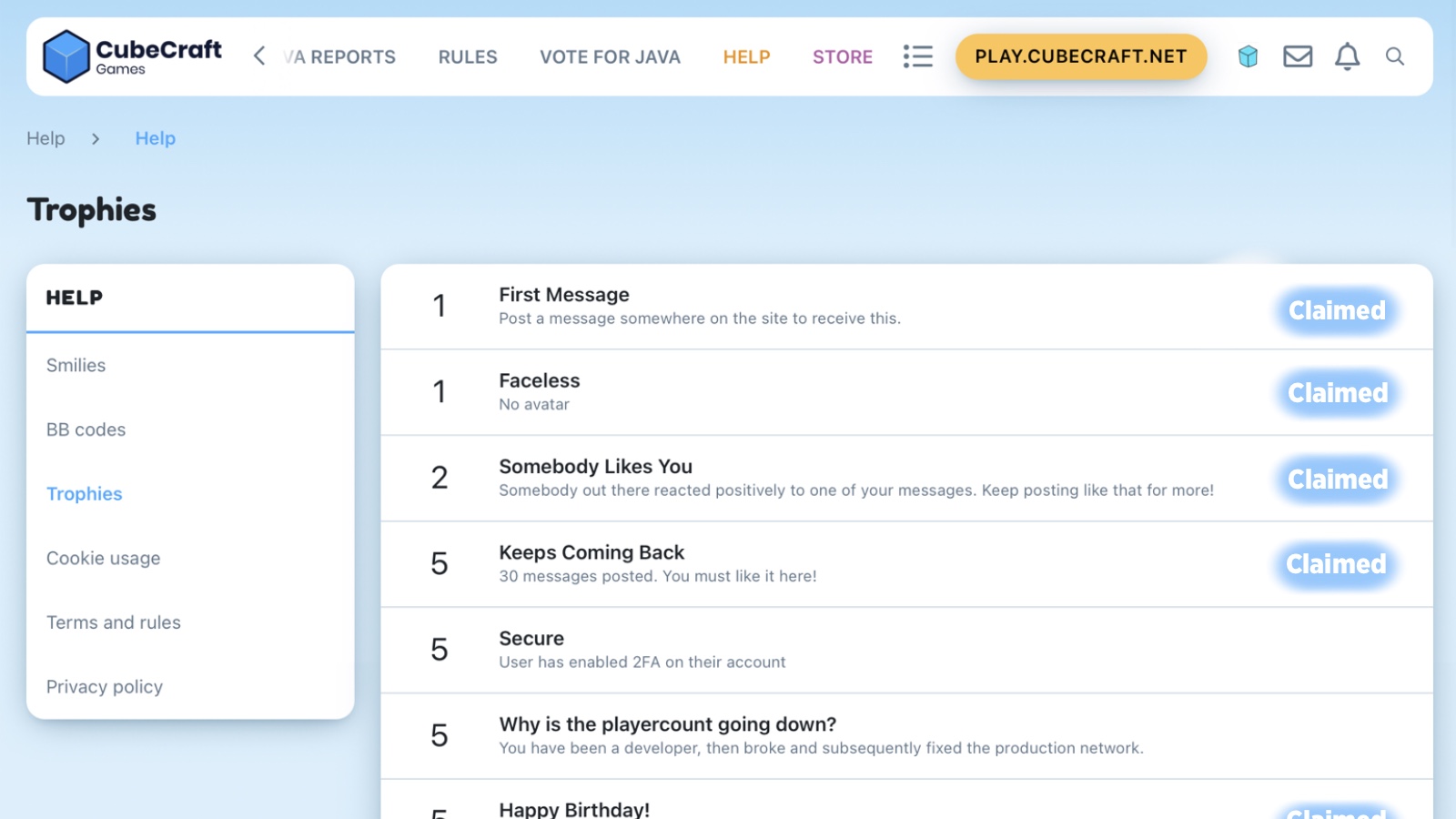Screen dimensions: 1456x819
Task: Click the Faceless trophy title
Action: pyautogui.click(x=539, y=380)
